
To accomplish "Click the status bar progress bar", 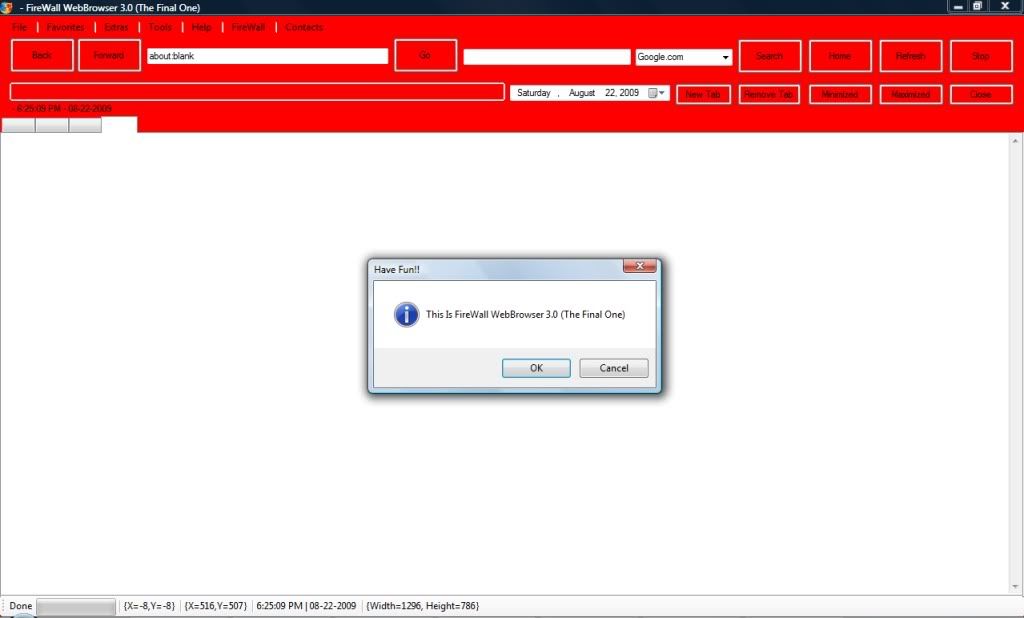I will [x=76, y=606].
